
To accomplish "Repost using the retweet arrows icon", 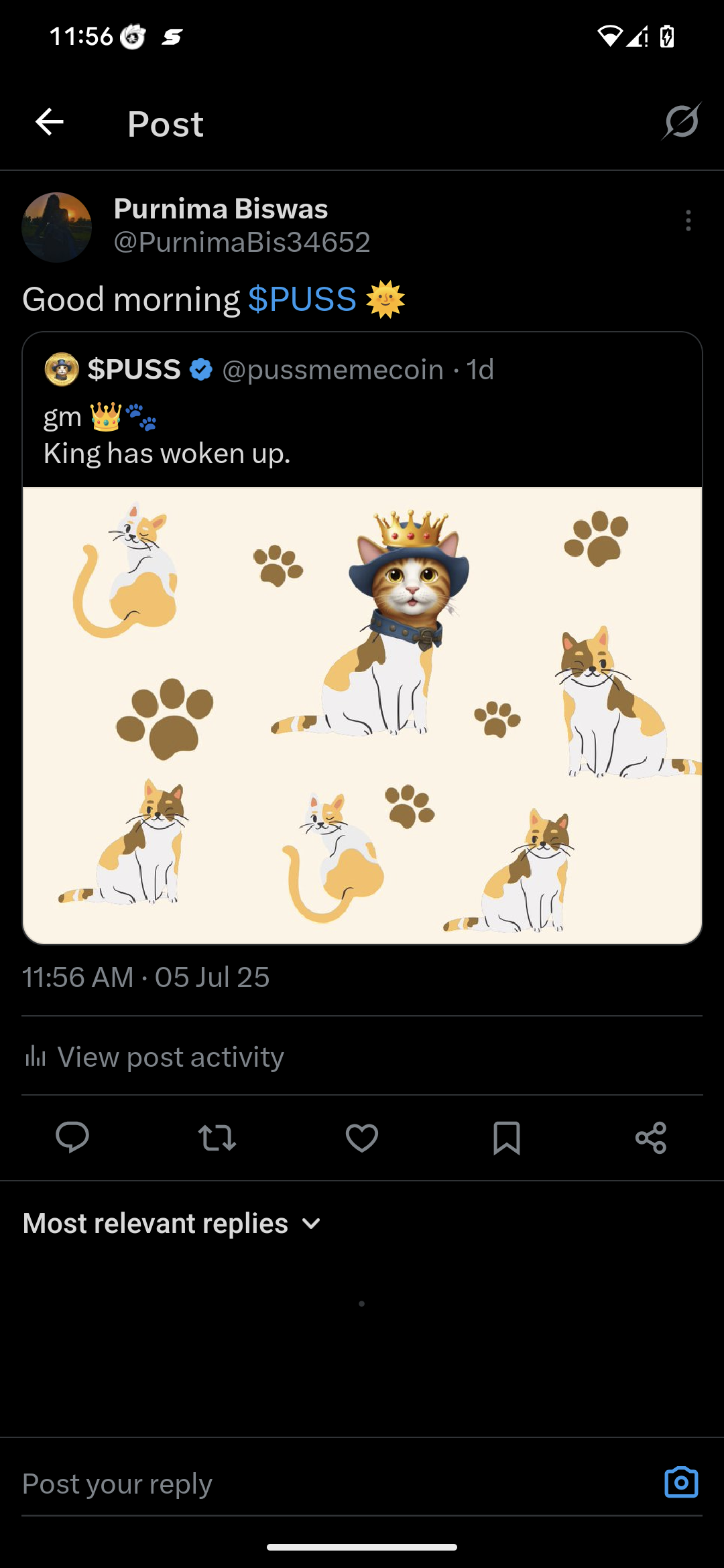I will 217,1137.
